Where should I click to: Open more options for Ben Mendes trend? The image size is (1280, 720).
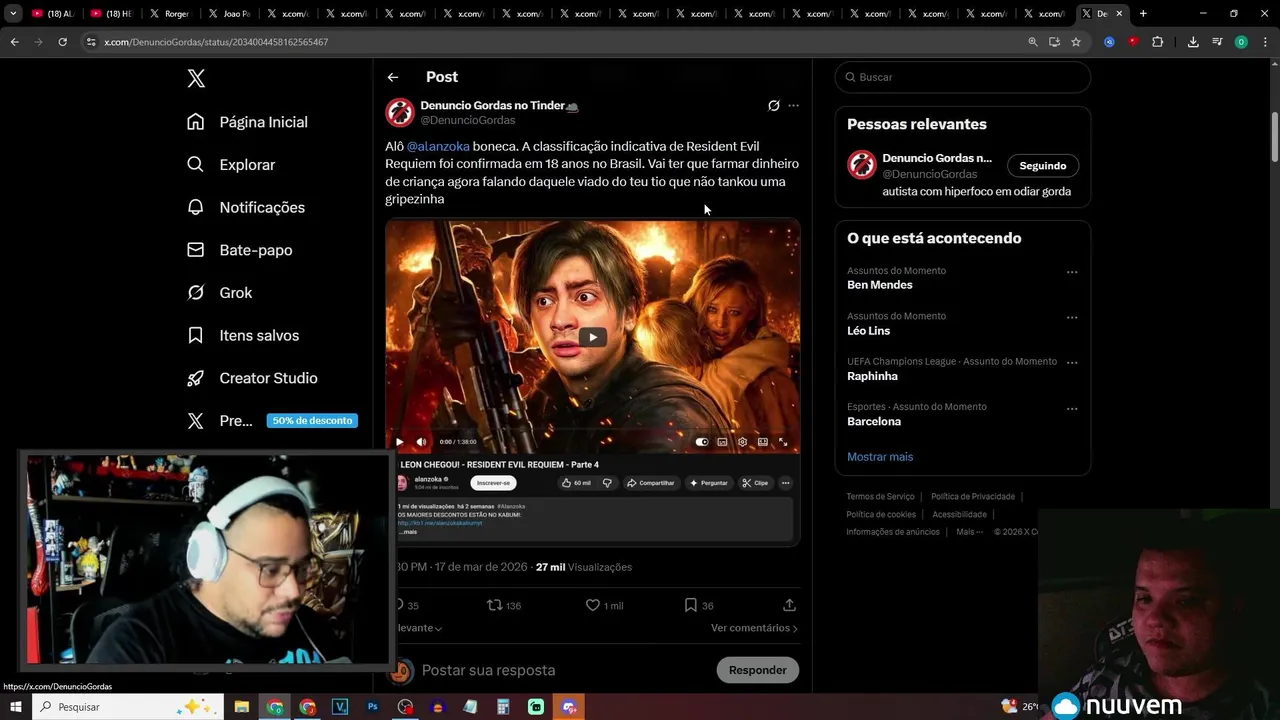coord(1072,272)
